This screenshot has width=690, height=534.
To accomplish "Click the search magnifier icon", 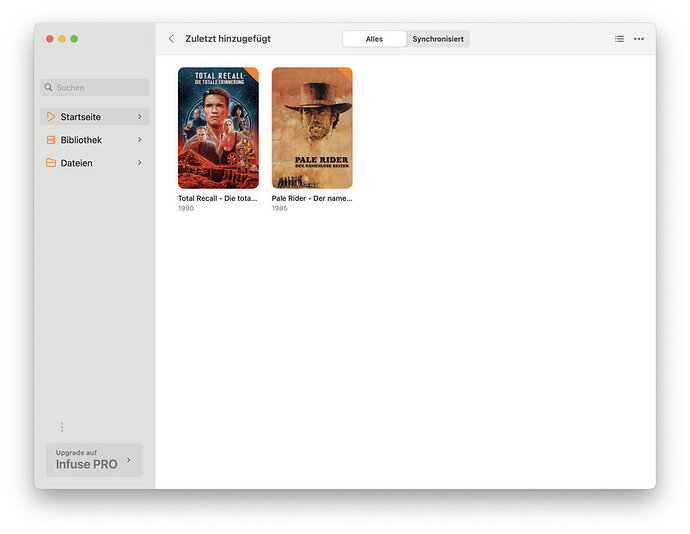I will pos(48,87).
